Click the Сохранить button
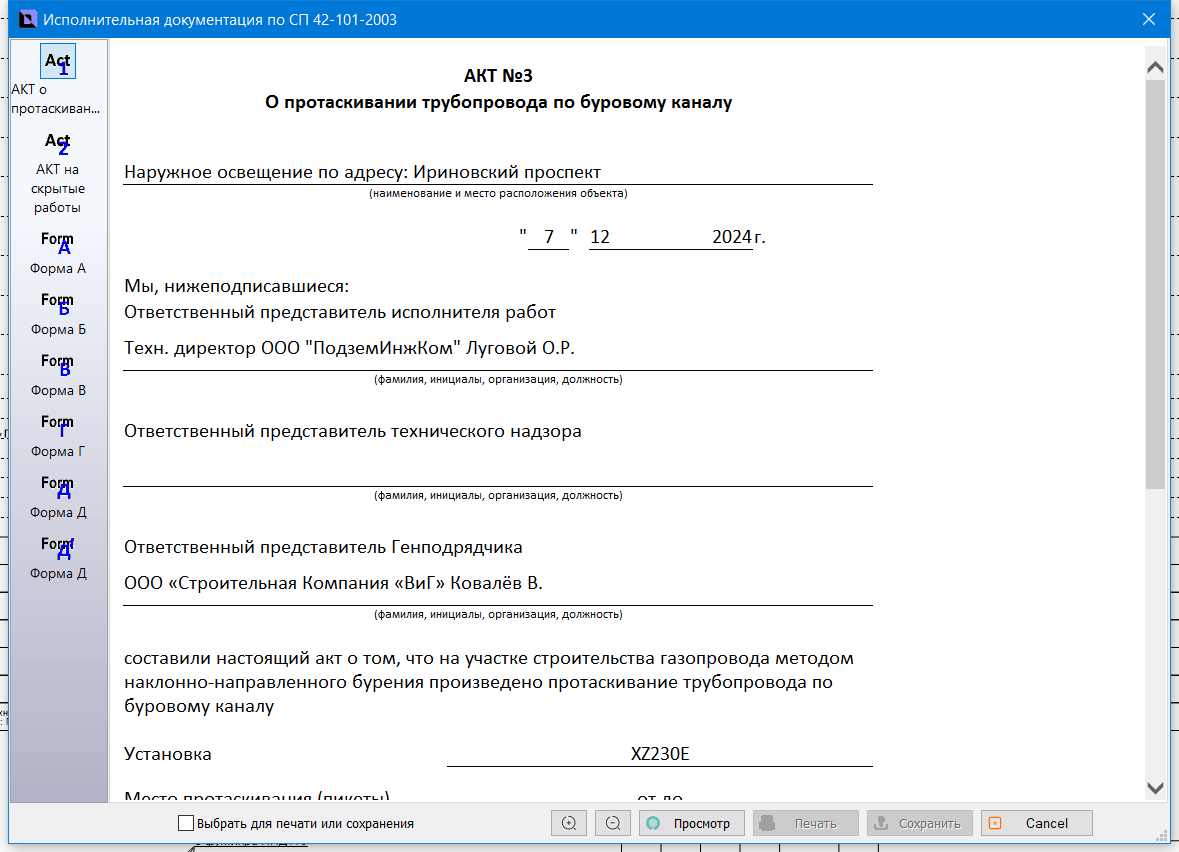The height and width of the screenshot is (852, 1179). [920, 823]
